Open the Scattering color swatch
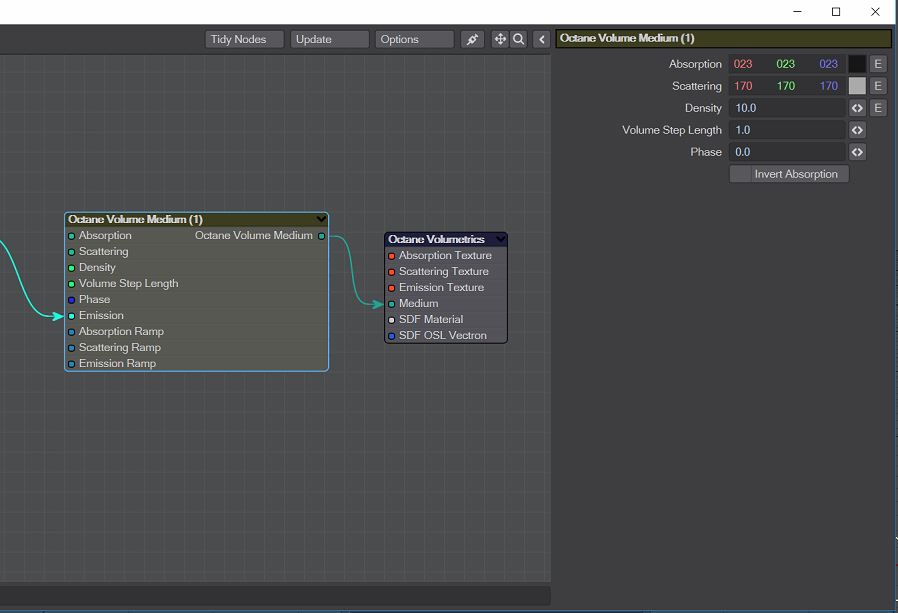Image resolution: width=898 pixels, height=613 pixels. [x=857, y=86]
